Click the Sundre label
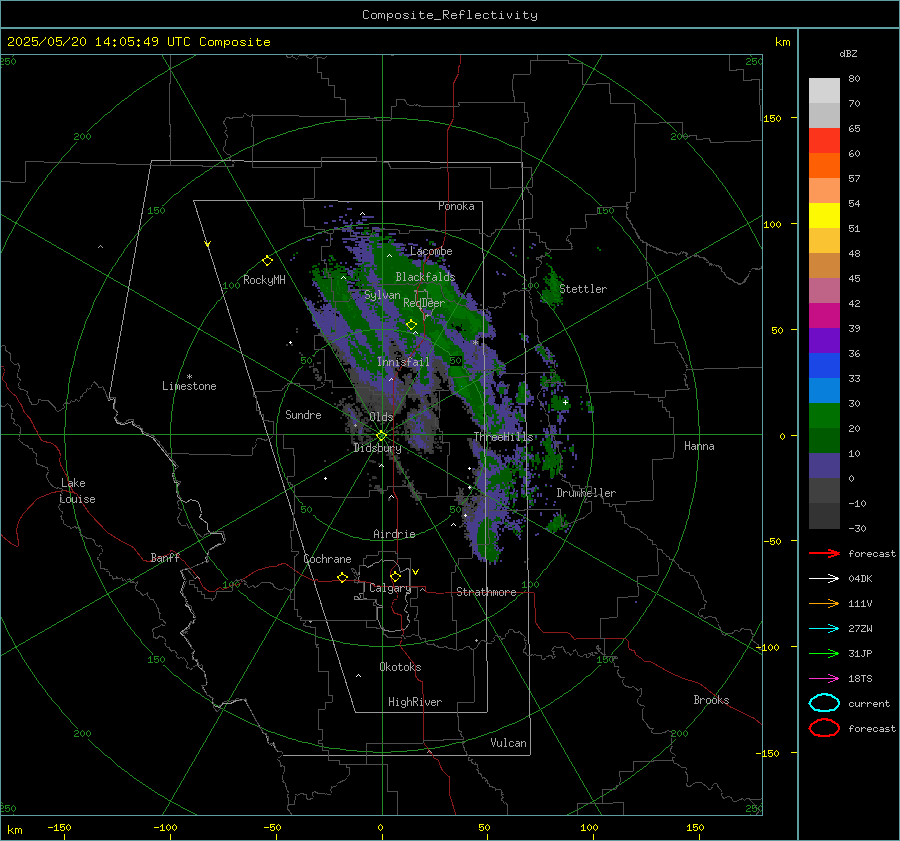900x841 pixels. [303, 415]
